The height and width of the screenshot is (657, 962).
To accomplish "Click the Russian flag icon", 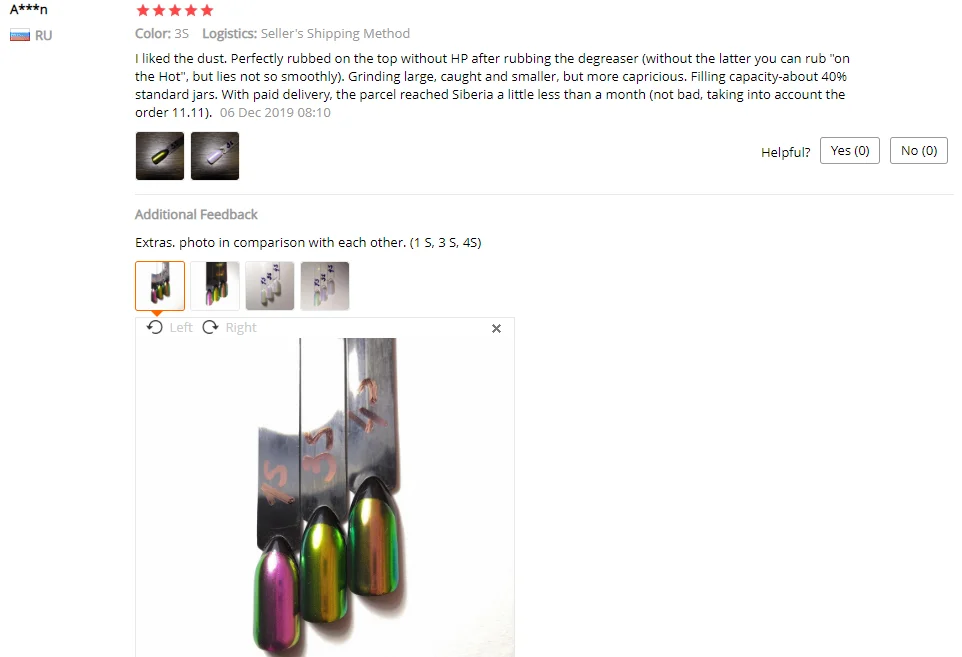I will [x=20, y=36].
